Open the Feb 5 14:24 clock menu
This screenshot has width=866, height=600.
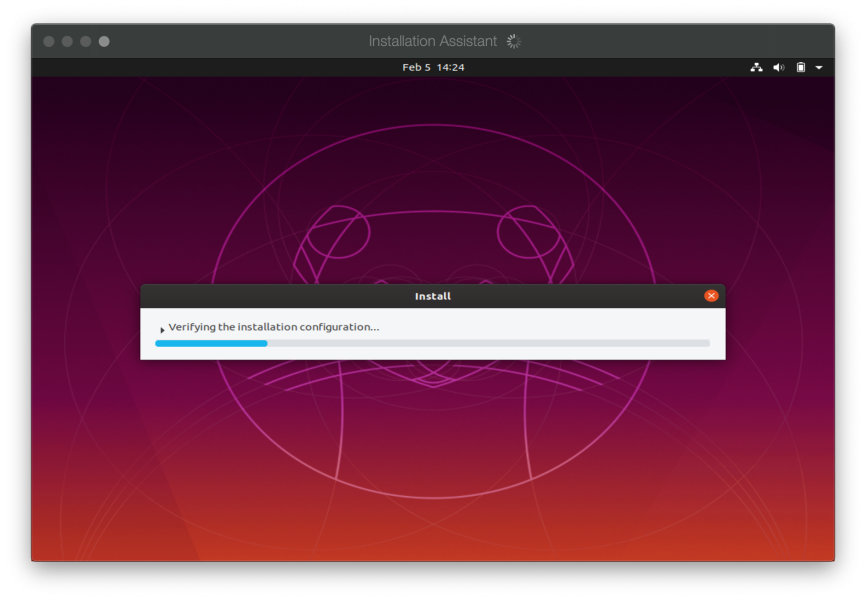click(x=433, y=67)
